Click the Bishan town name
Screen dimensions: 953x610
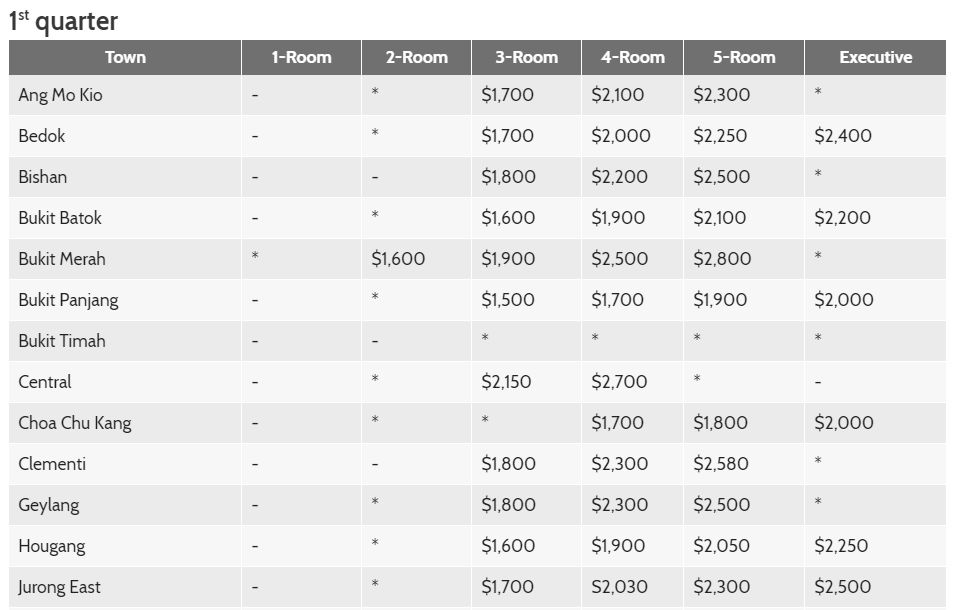click(x=43, y=177)
